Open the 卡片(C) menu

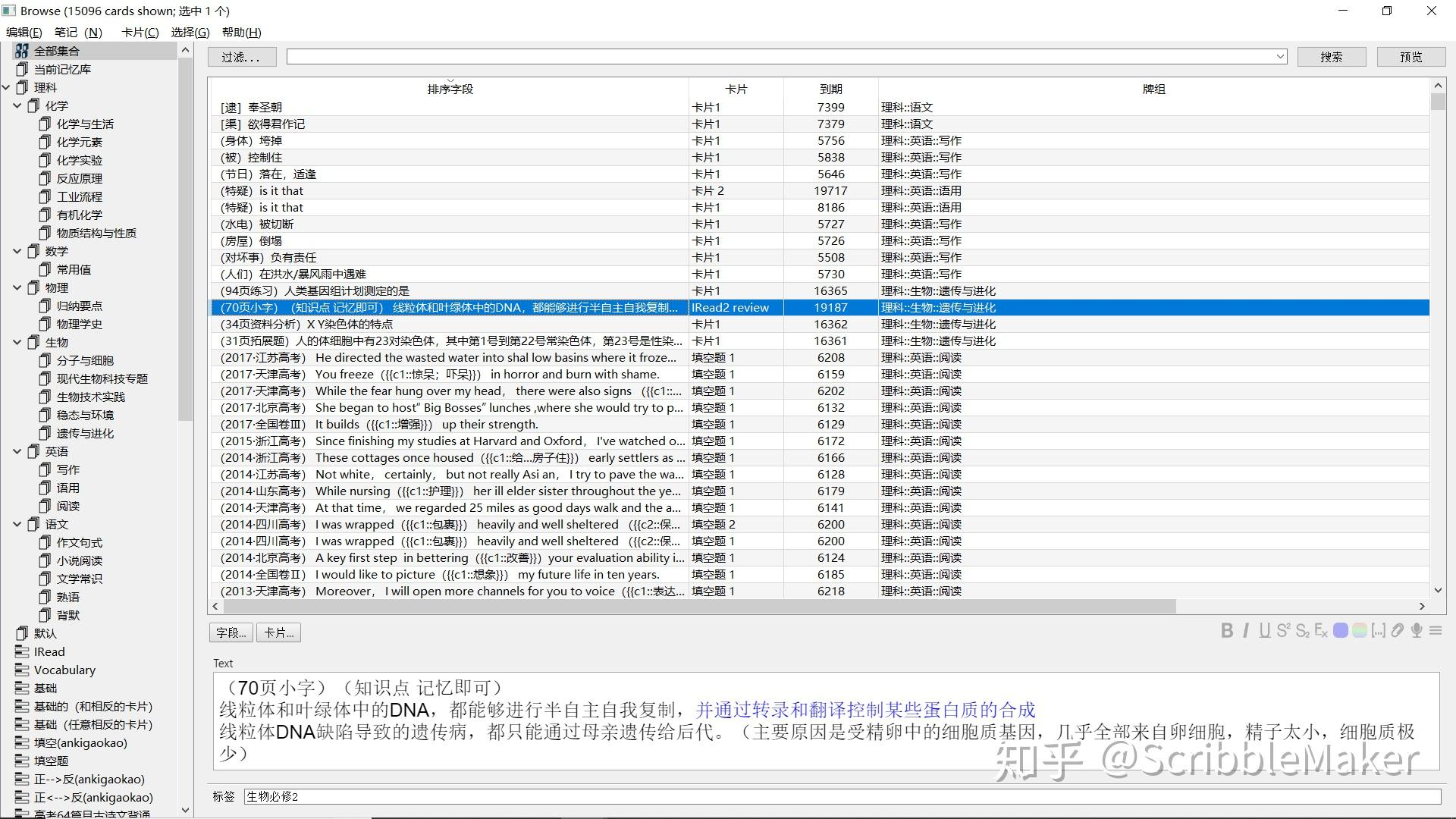coord(140,32)
